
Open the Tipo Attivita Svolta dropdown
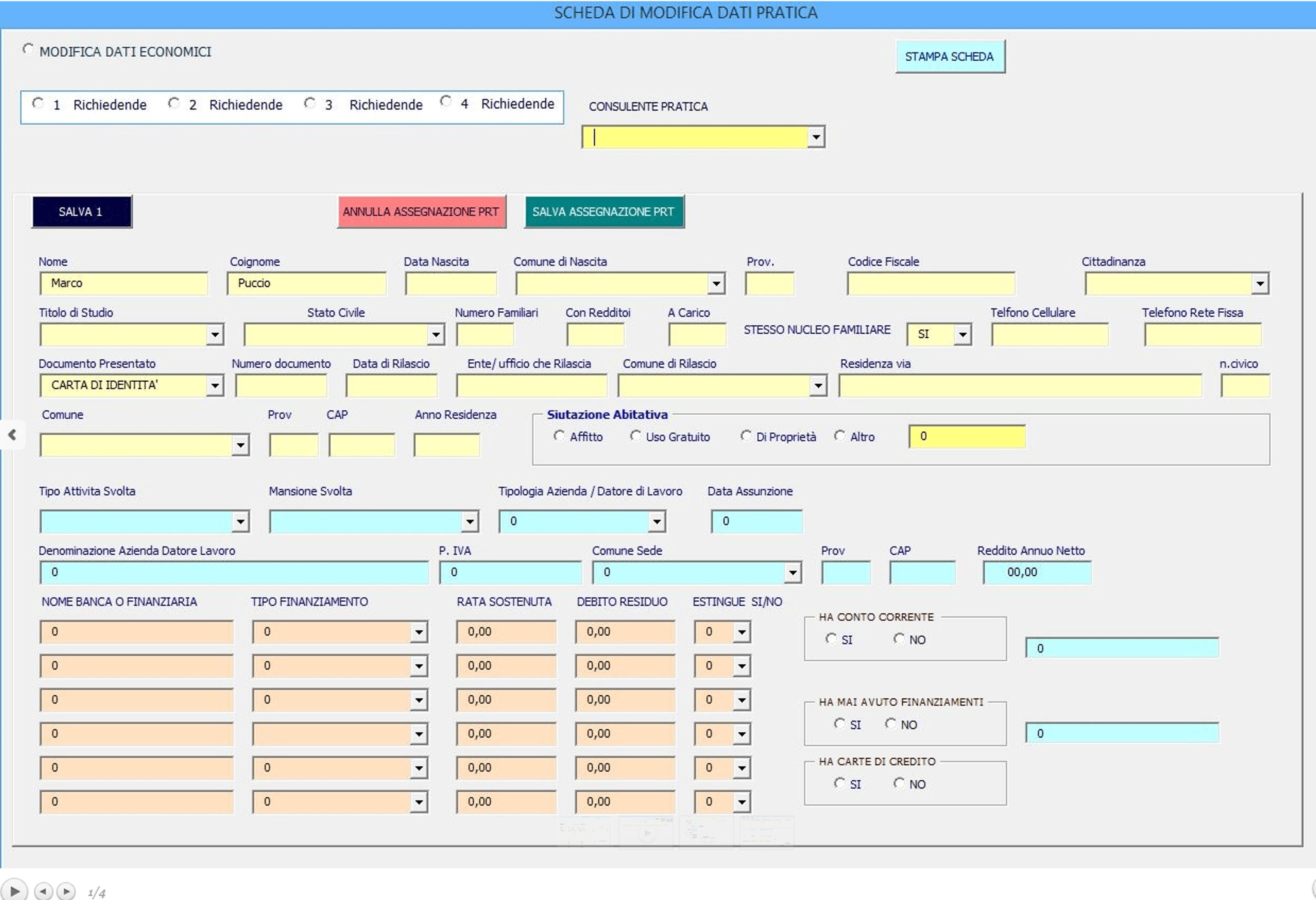point(240,521)
